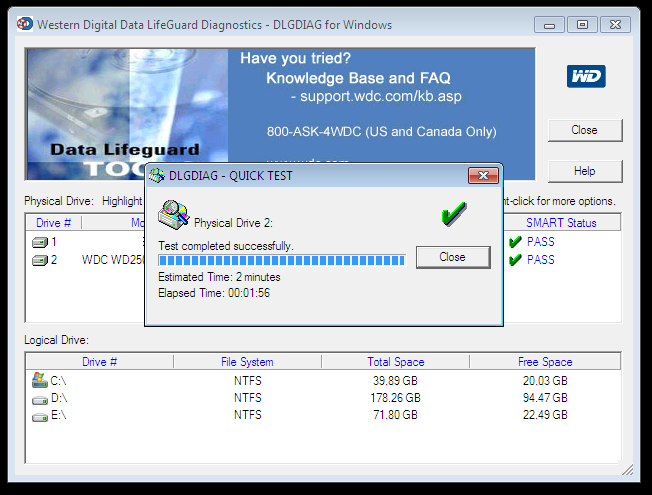The image size is (652, 495).
Task: Select physical drive 1 disk icon
Action: coord(40,242)
